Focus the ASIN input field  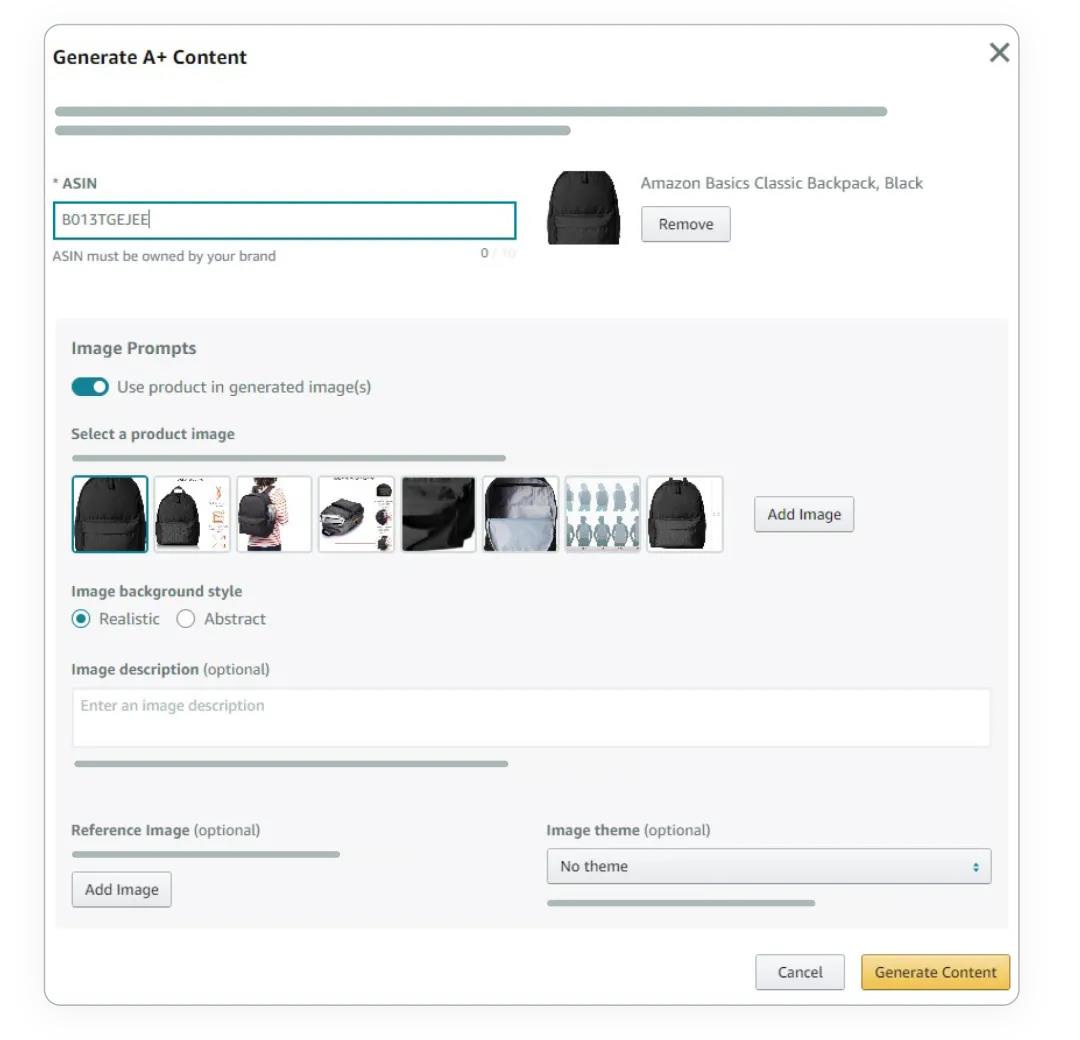284,221
